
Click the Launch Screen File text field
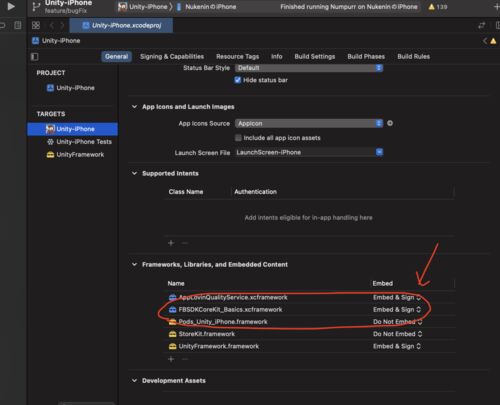pyautogui.click(x=305, y=152)
